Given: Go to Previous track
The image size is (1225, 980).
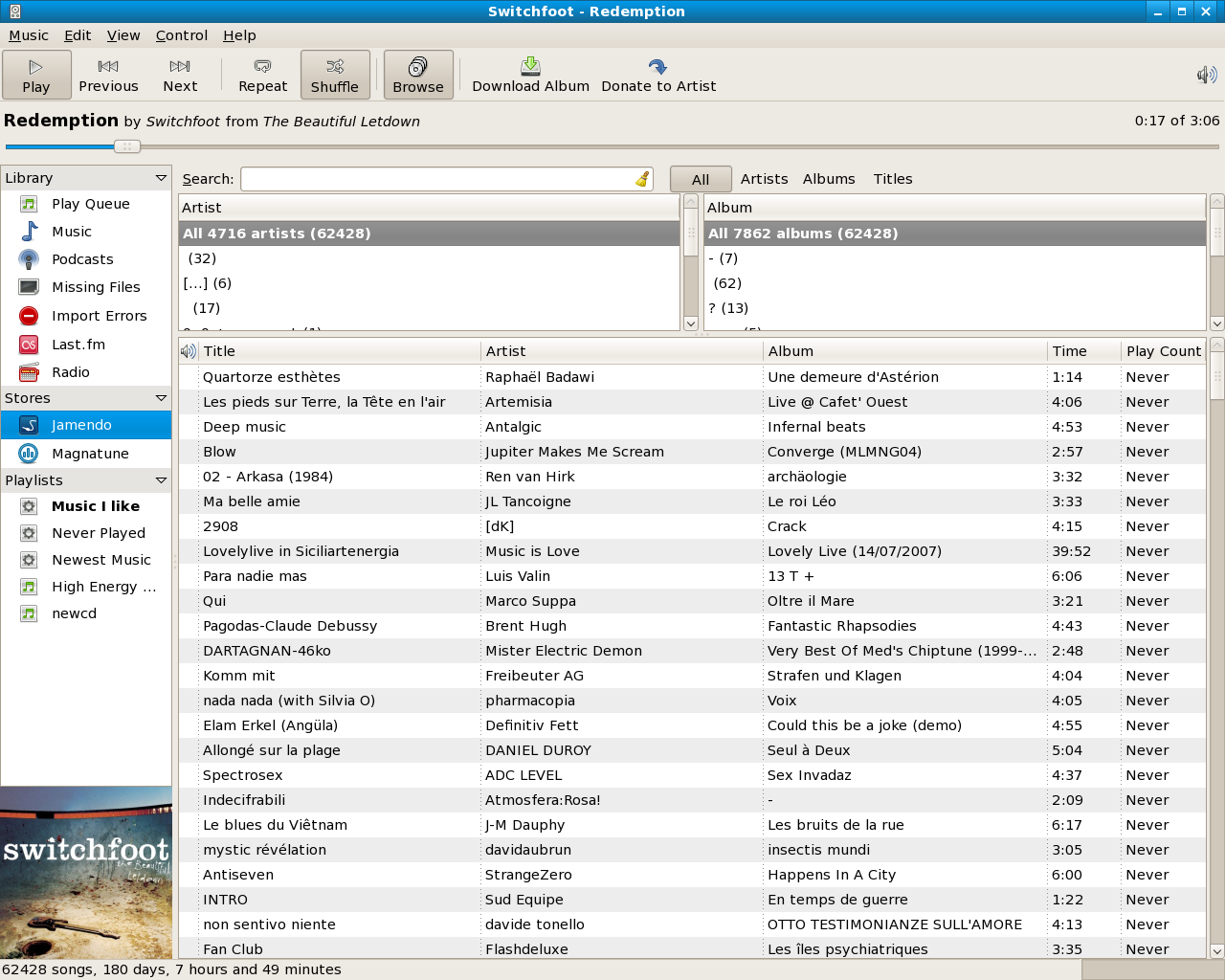Looking at the screenshot, I should (x=108, y=75).
